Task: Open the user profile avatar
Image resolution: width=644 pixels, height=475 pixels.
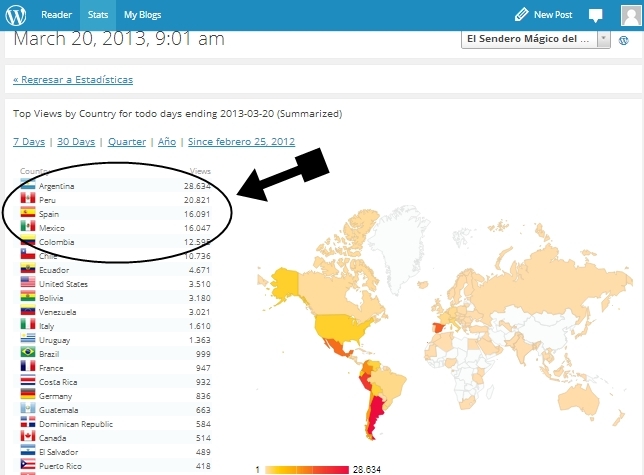Action: pyautogui.click(x=627, y=15)
